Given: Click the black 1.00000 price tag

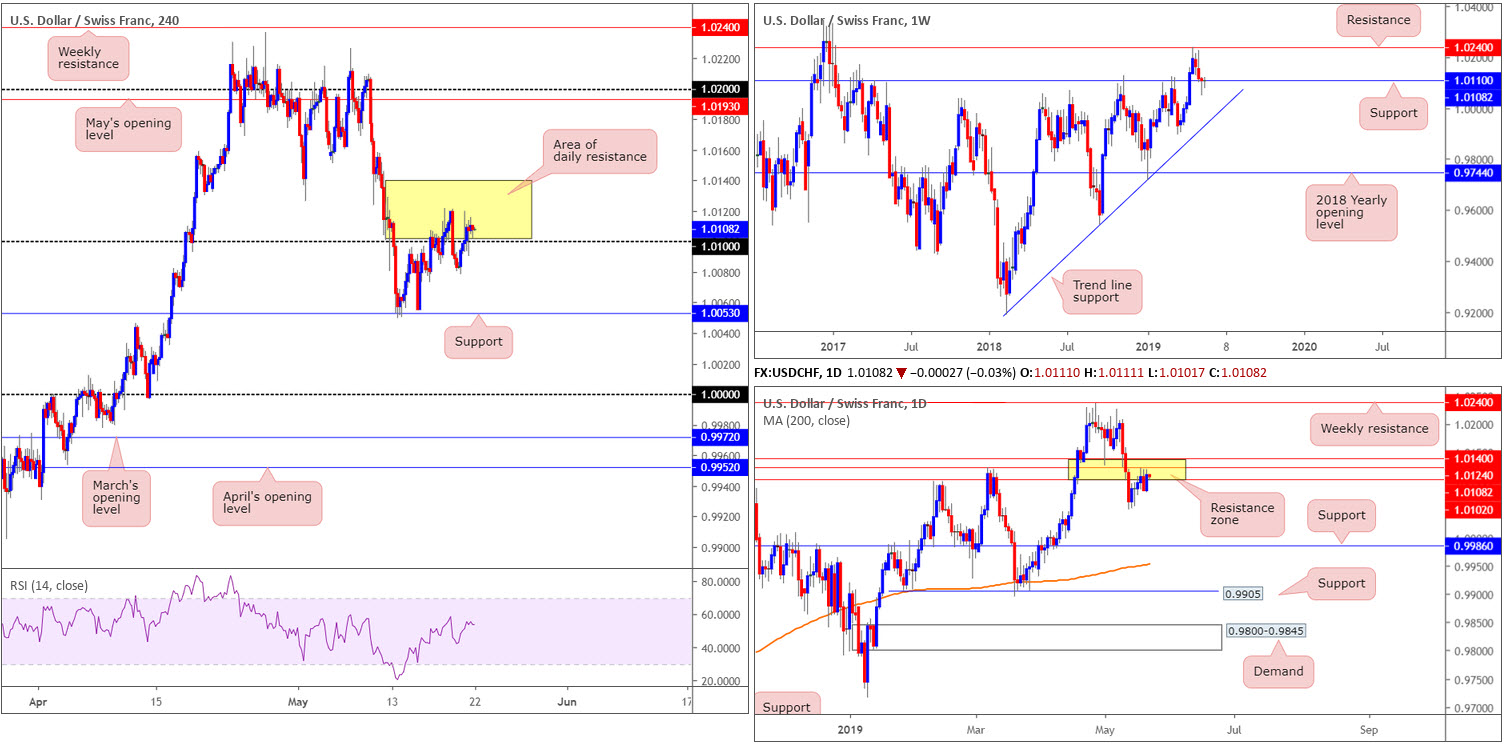Looking at the screenshot, I should click(x=719, y=395).
